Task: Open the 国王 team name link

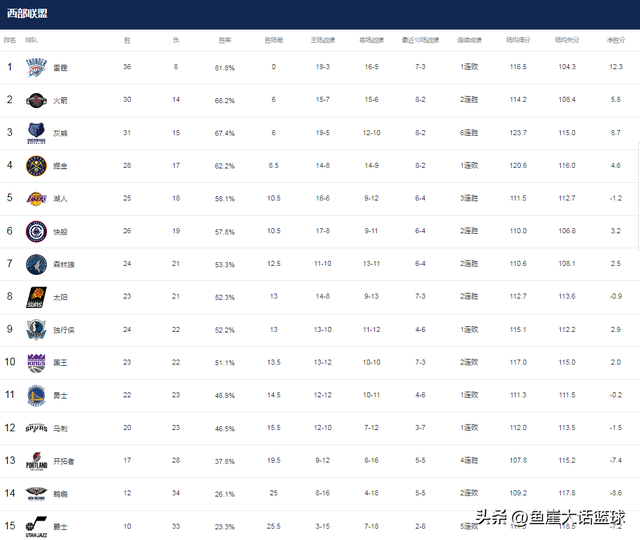Action: coord(60,363)
